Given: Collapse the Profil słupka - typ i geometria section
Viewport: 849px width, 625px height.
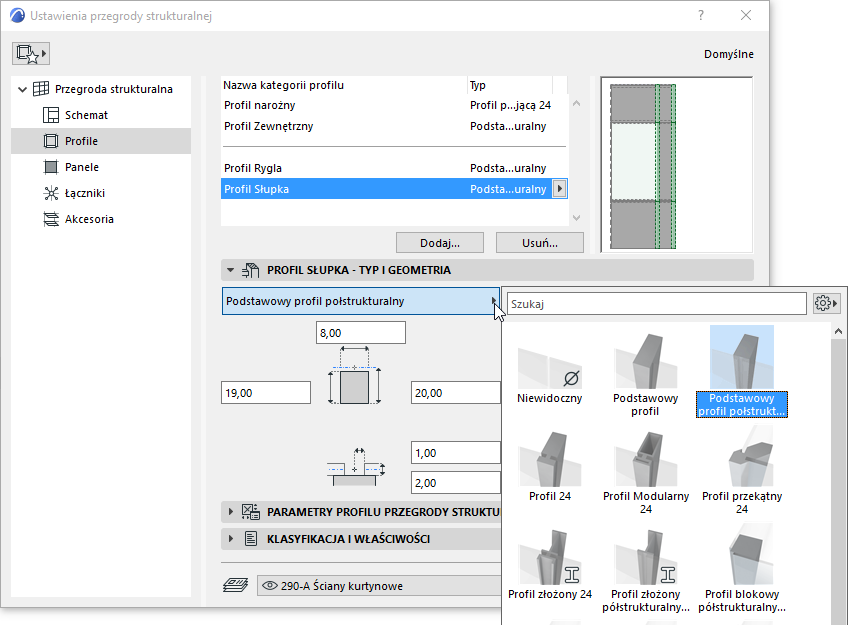Looking at the screenshot, I should 231,270.
